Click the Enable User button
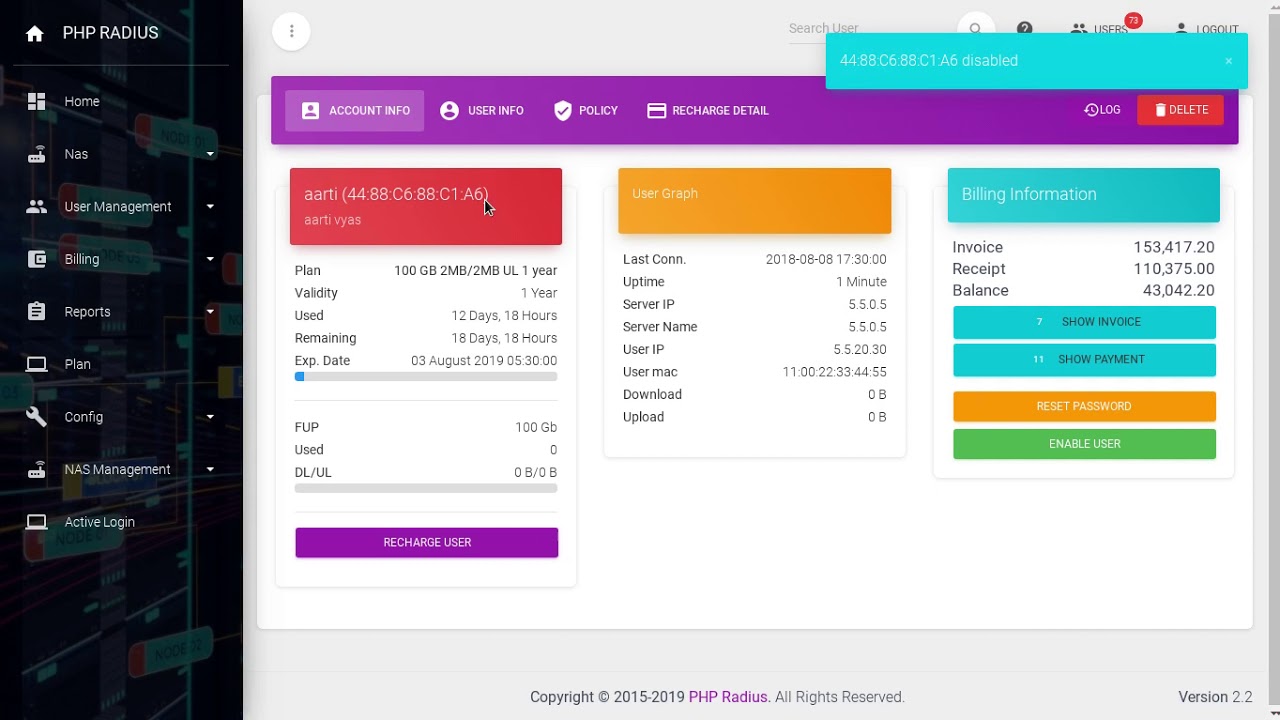The width and height of the screenshot is (1280, 720). (x=1084, y=444)
